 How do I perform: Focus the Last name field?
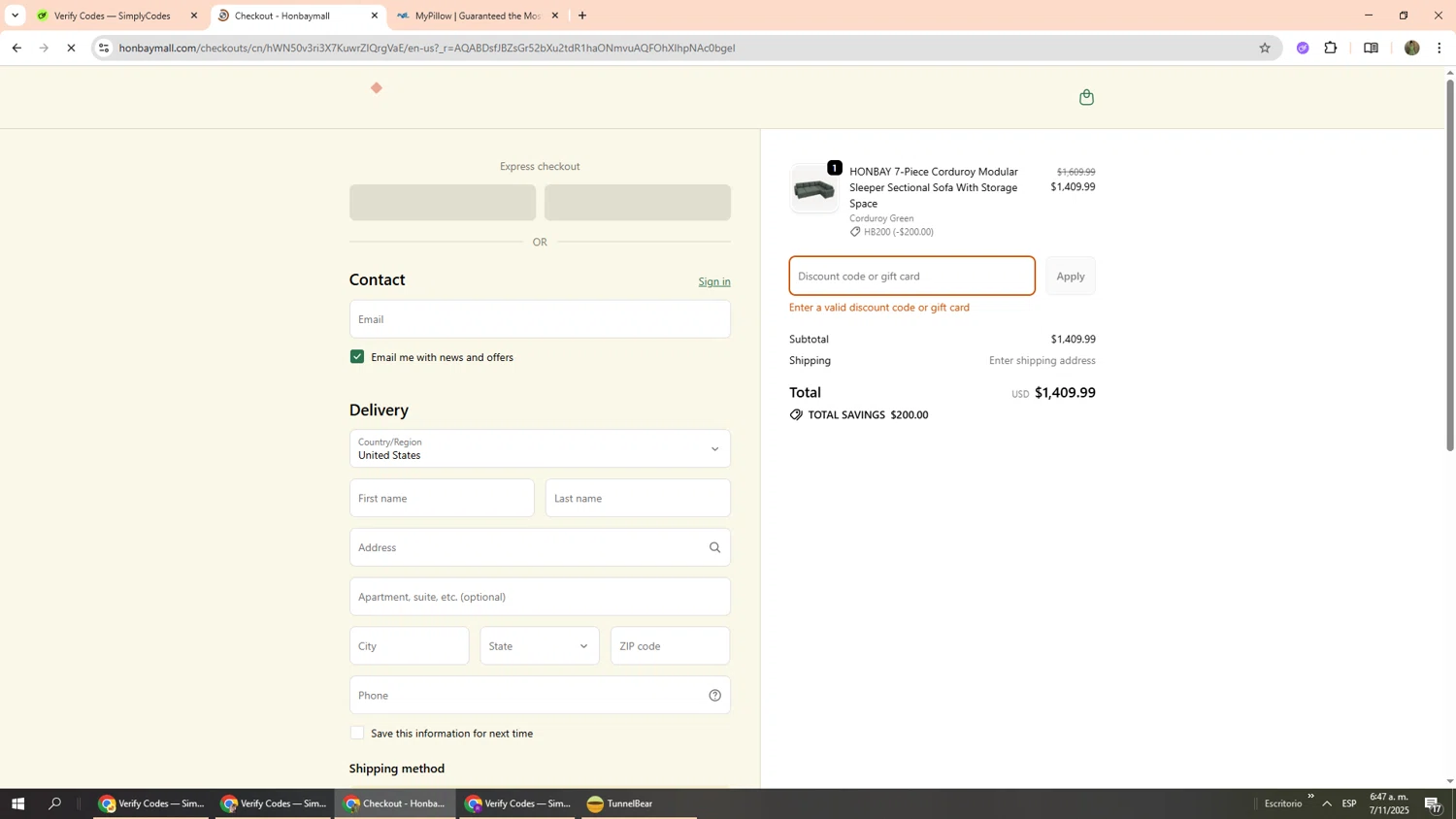click(638, 498)
